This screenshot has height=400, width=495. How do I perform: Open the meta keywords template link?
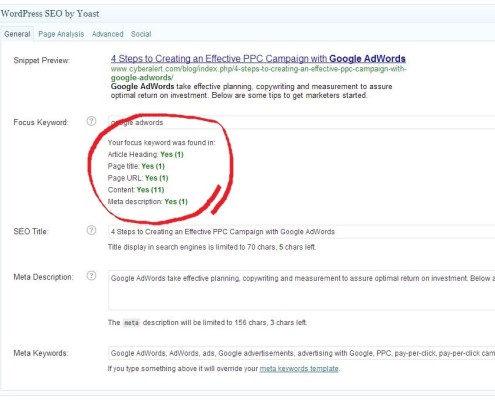click(x=299, y=369)
